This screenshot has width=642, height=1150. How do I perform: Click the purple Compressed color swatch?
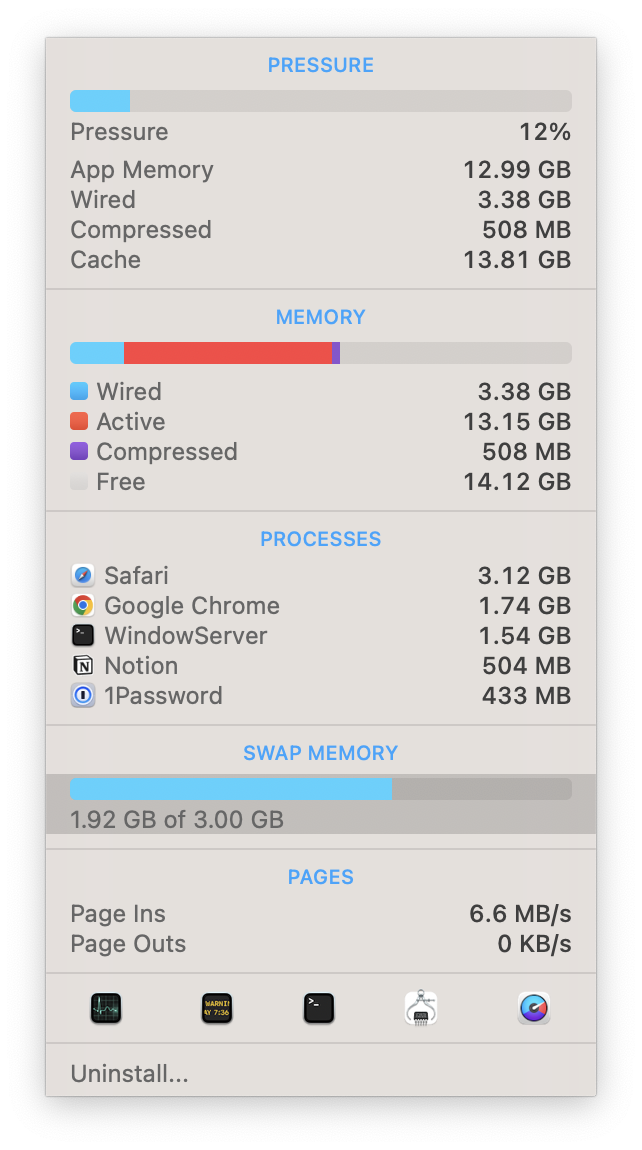(79, 452)
